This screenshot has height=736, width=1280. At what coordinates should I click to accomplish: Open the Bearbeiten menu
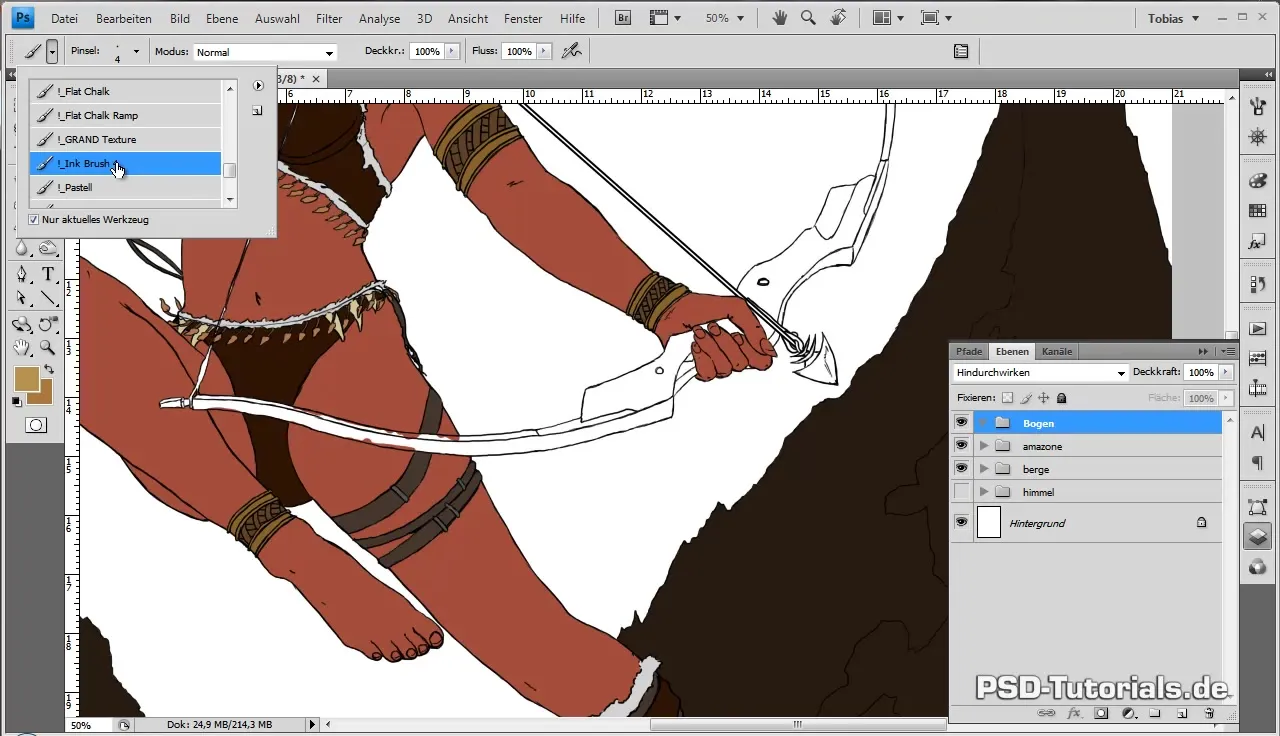click(x=124, y=19)
